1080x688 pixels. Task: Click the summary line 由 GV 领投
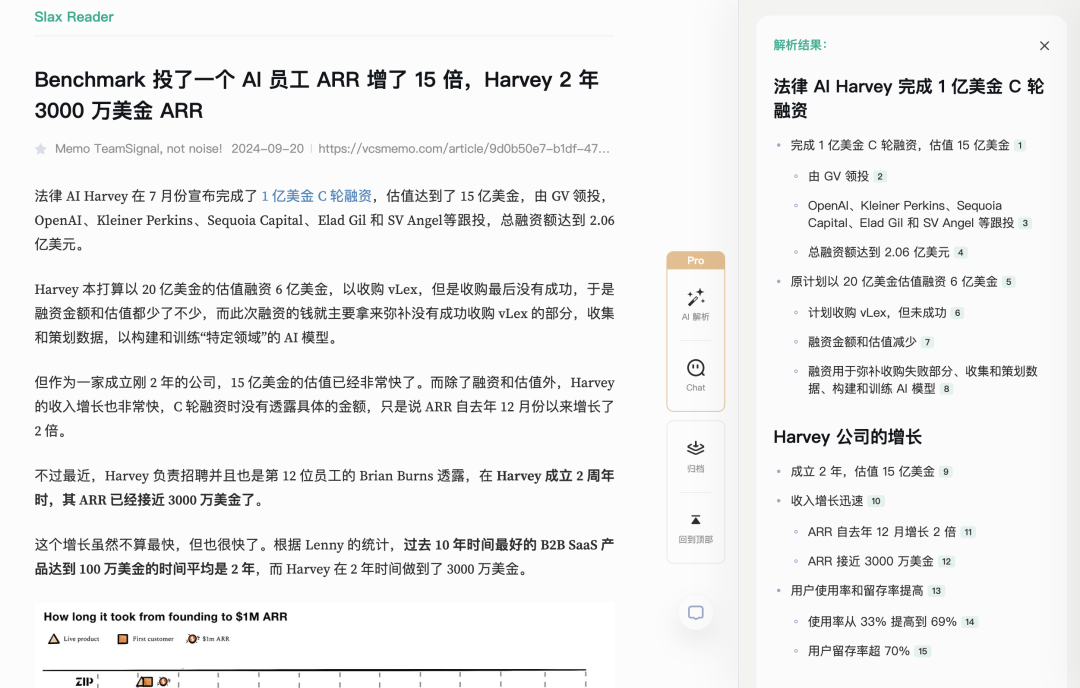[x=838, y=177]
